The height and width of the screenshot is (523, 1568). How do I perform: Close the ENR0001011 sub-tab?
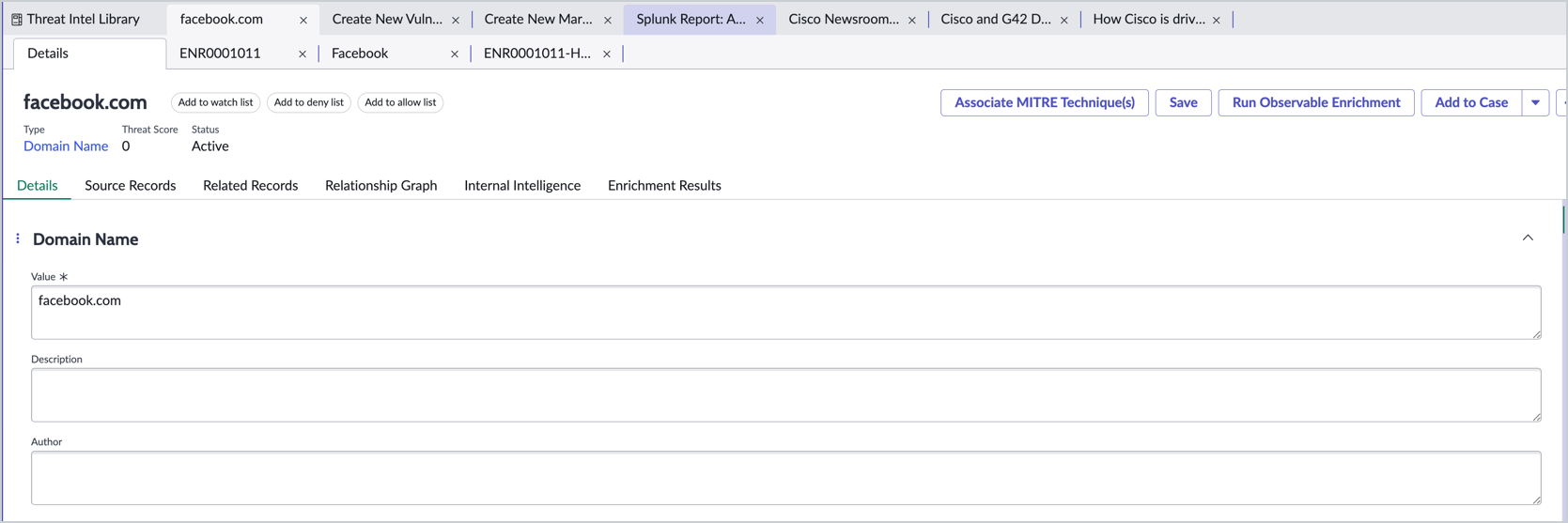(x=303, y=54)
